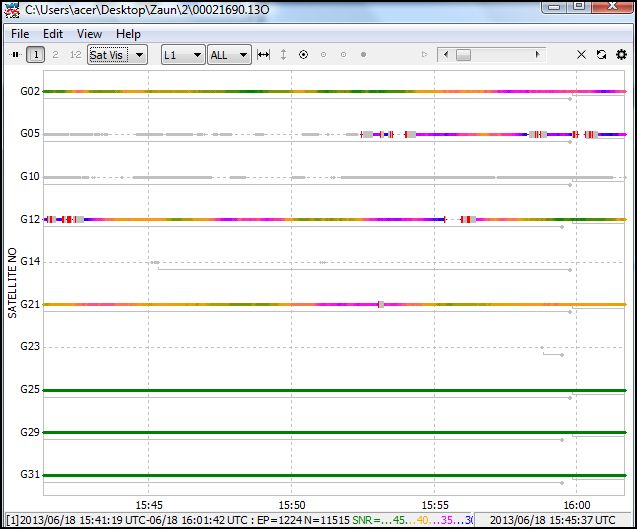Click the fit horizontal range icon

[x=263, y=55]
